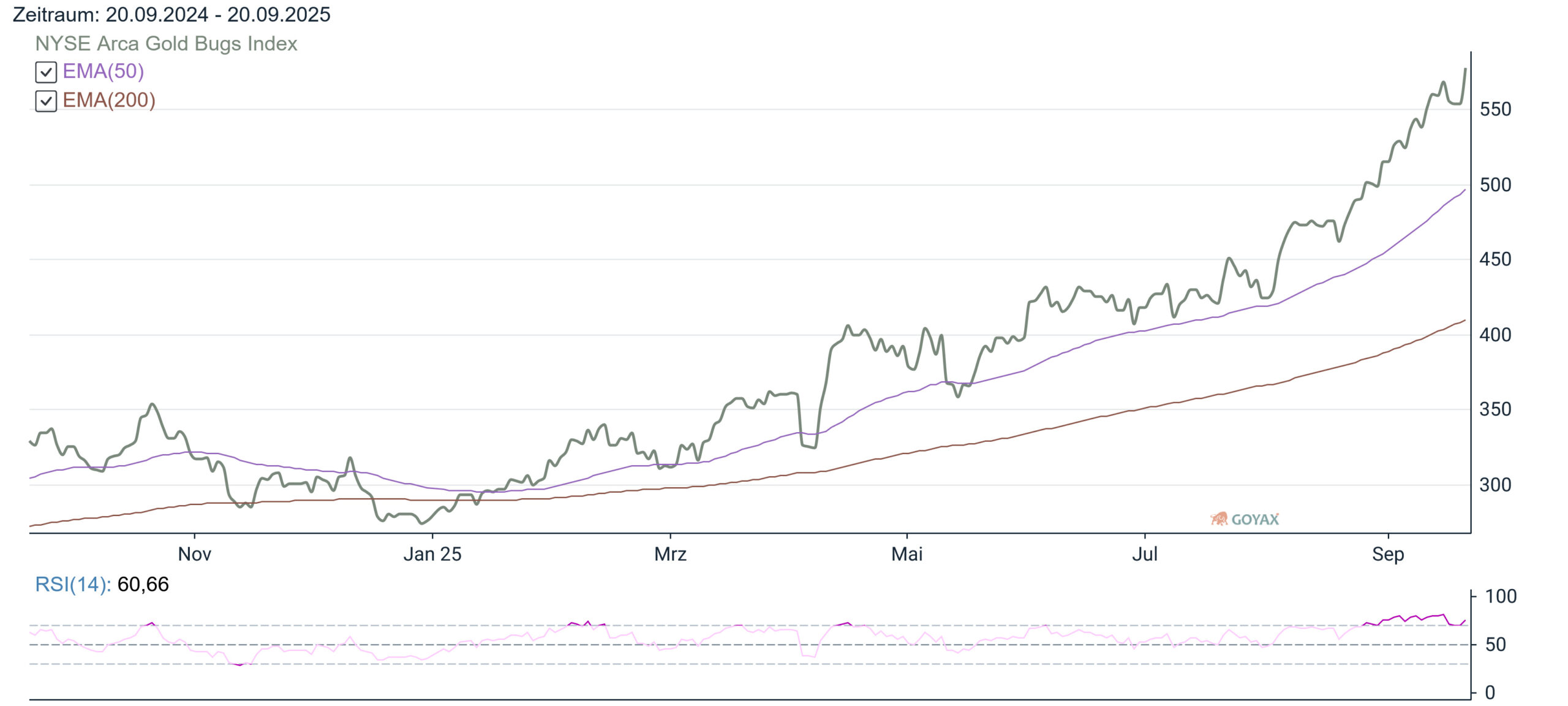The width and height of the screenshot is (1568, 706).
Task: Click the GOYAX watermark text
Action: (x=1254, y=520)
